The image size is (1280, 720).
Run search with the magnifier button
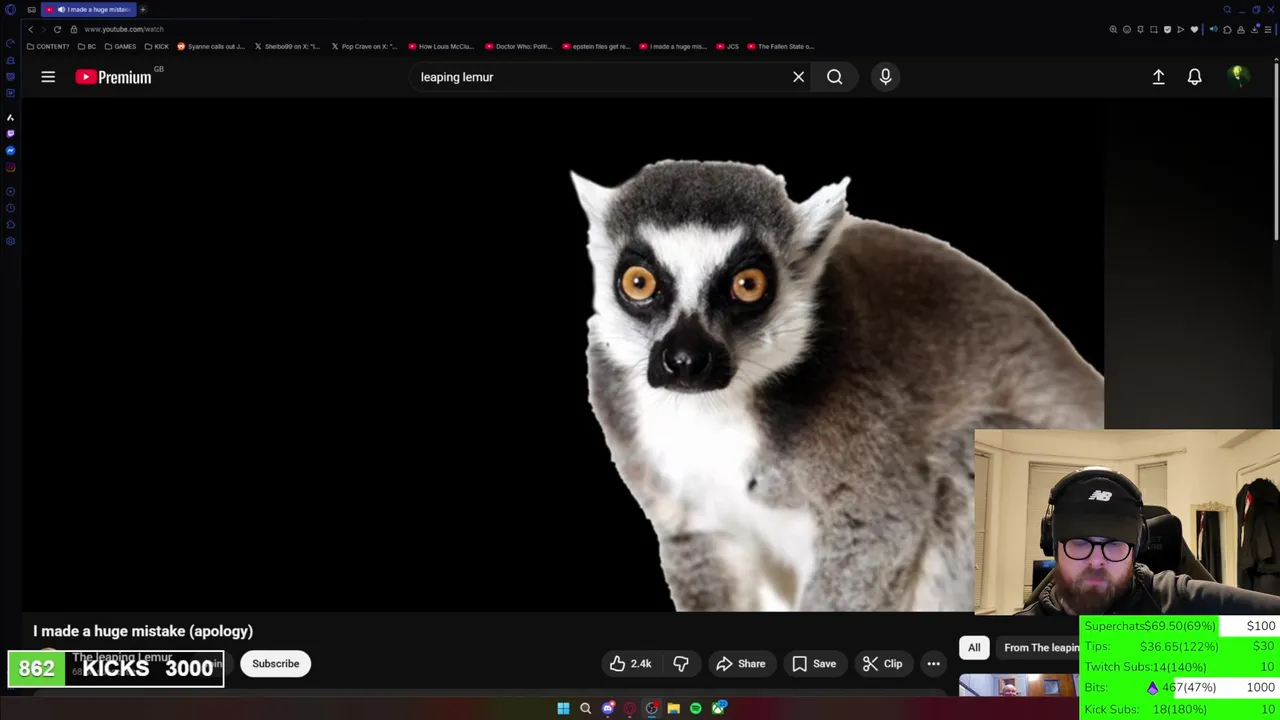click(834, 77)
